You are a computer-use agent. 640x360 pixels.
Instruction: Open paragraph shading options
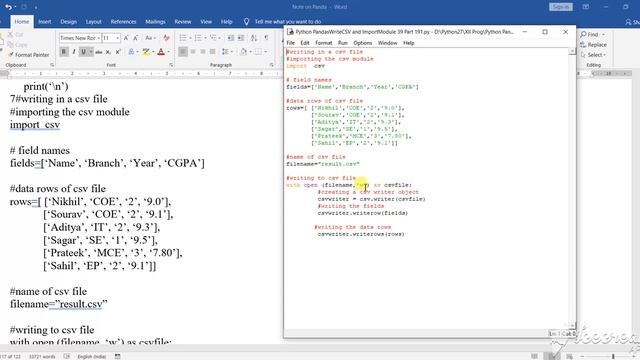pyautogui.click(x=244, y=52)
